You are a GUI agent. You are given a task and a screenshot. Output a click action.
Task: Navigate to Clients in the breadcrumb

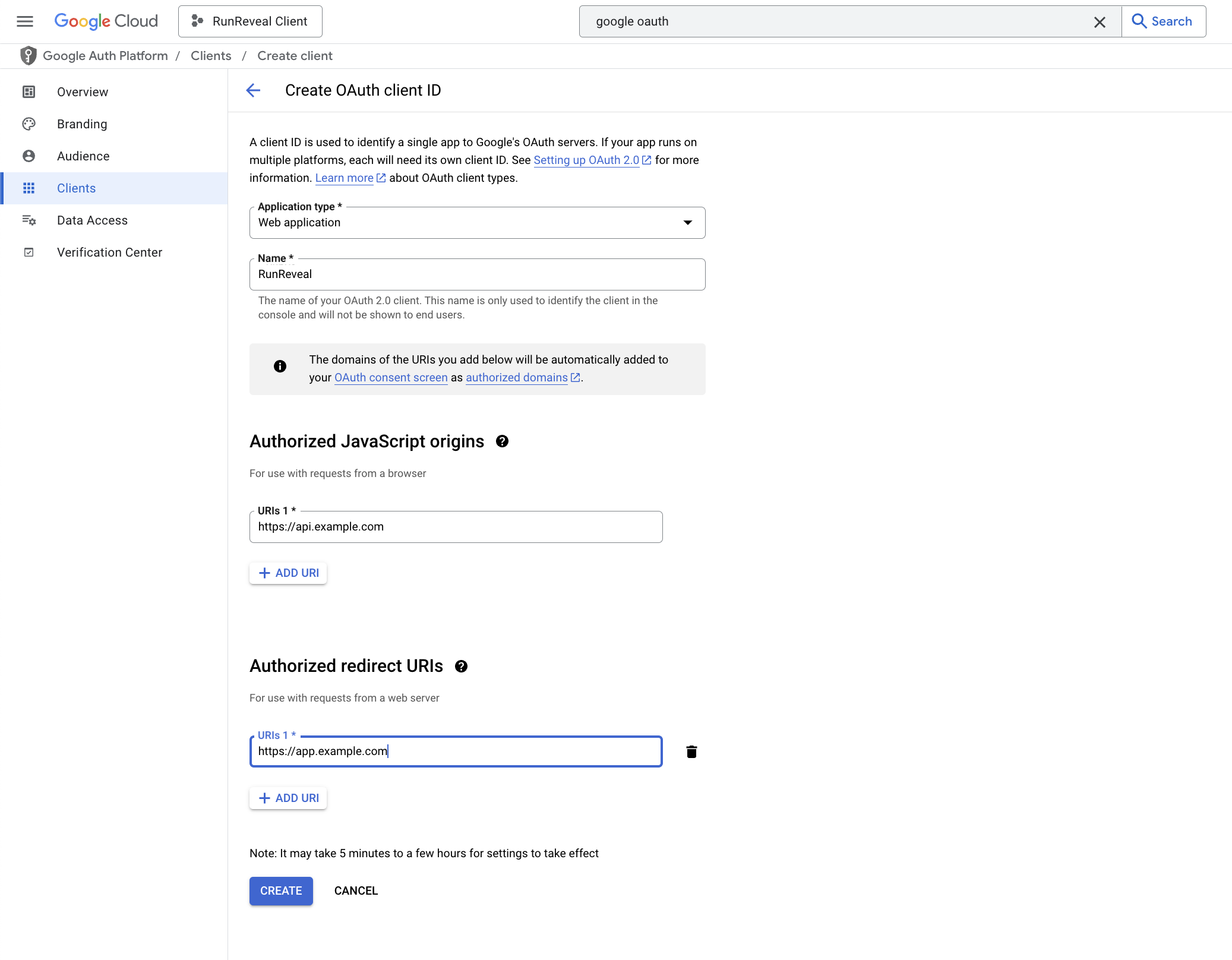(x=210, y=55)
